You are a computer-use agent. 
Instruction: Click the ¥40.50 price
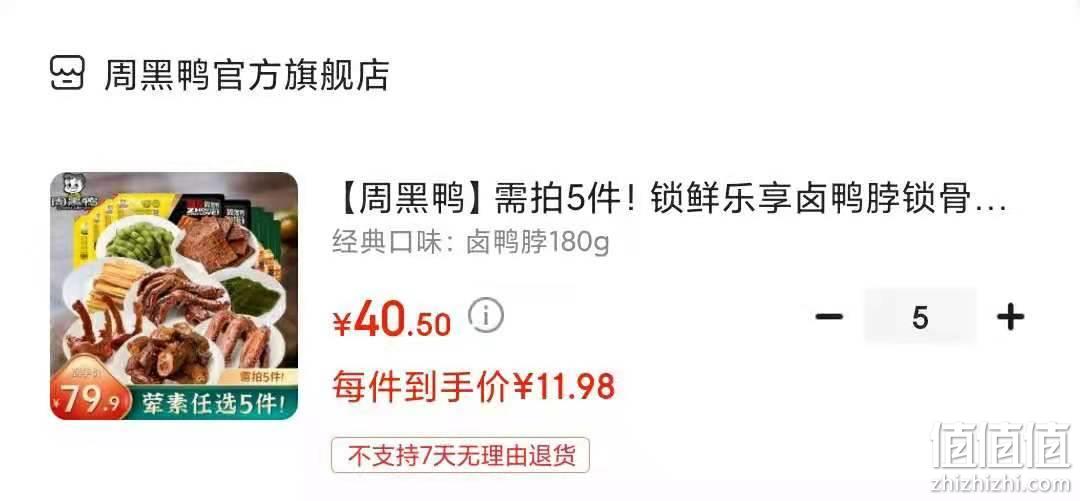(392, 322)
